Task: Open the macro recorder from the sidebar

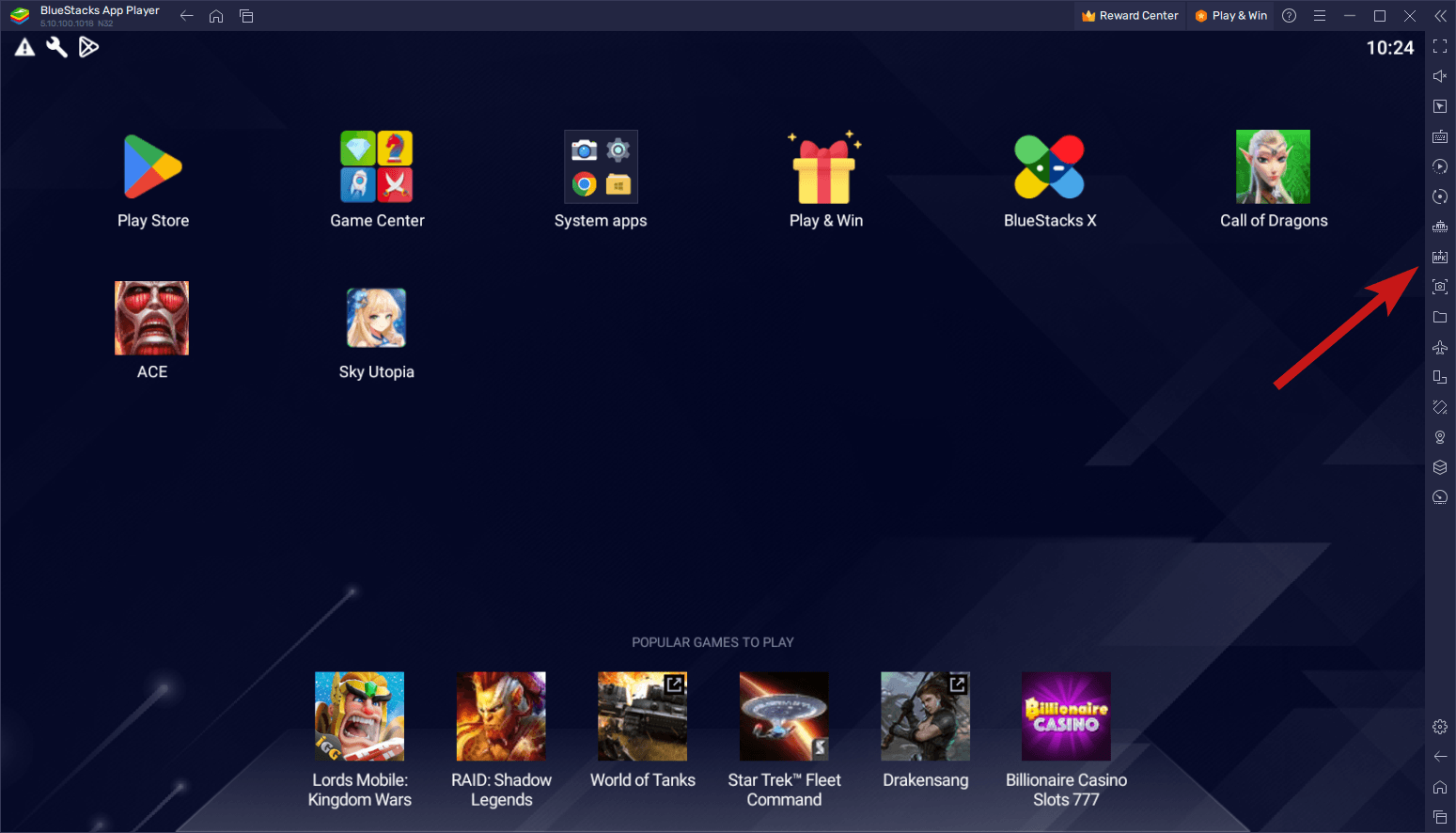Action: click(x=1440, y=166)
